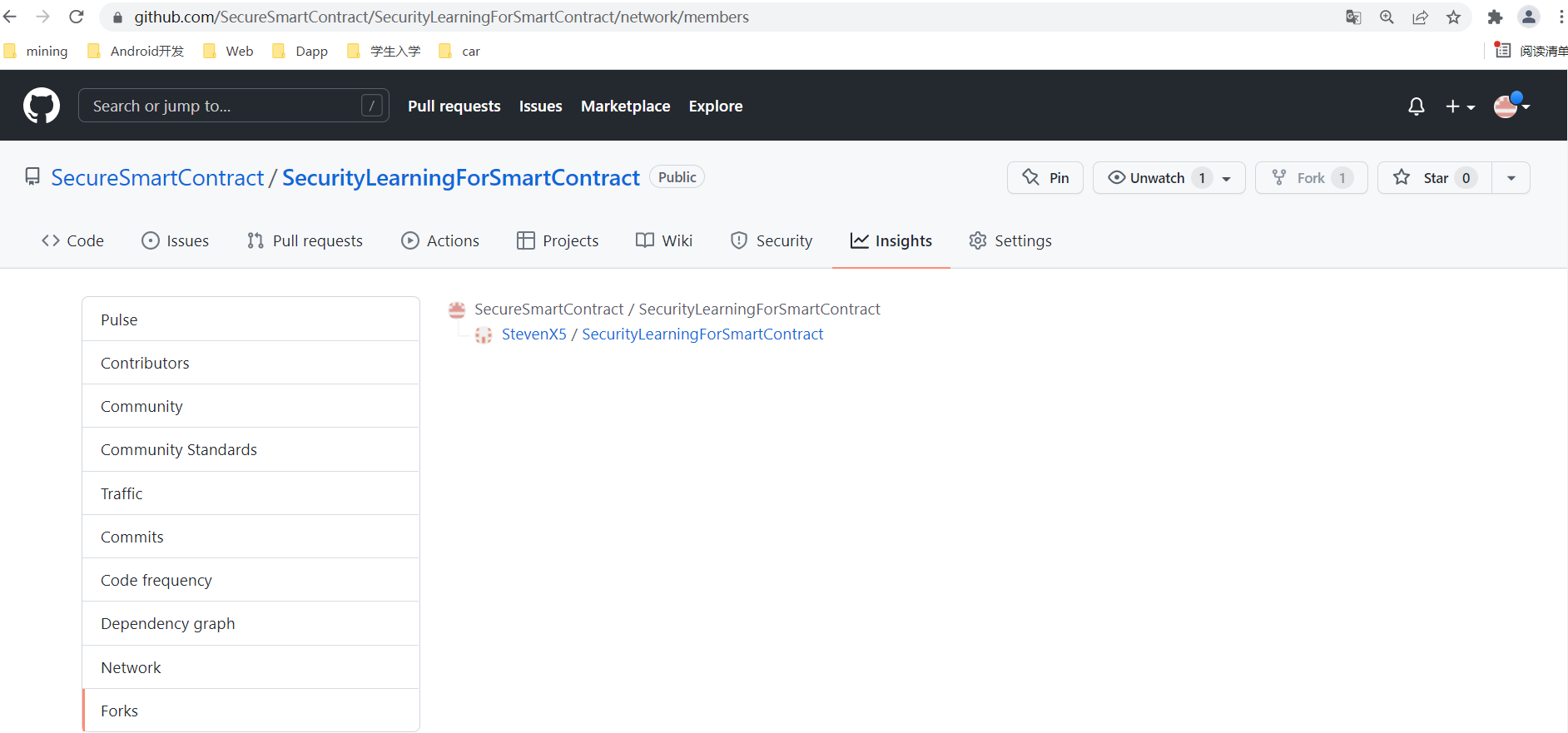This screenshot has height=733, width=1568.
Task: Open the user avatar menu
Action: coord(1511,106)
